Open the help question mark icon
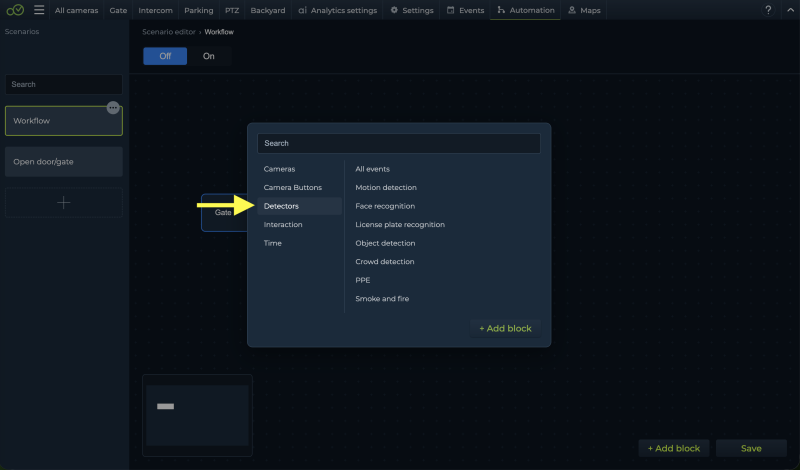Screen dimensions: 800x470 click(768, 10)
